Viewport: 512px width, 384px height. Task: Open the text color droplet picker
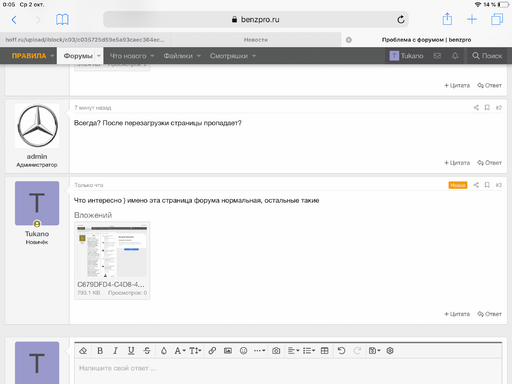tap(164, 351)
